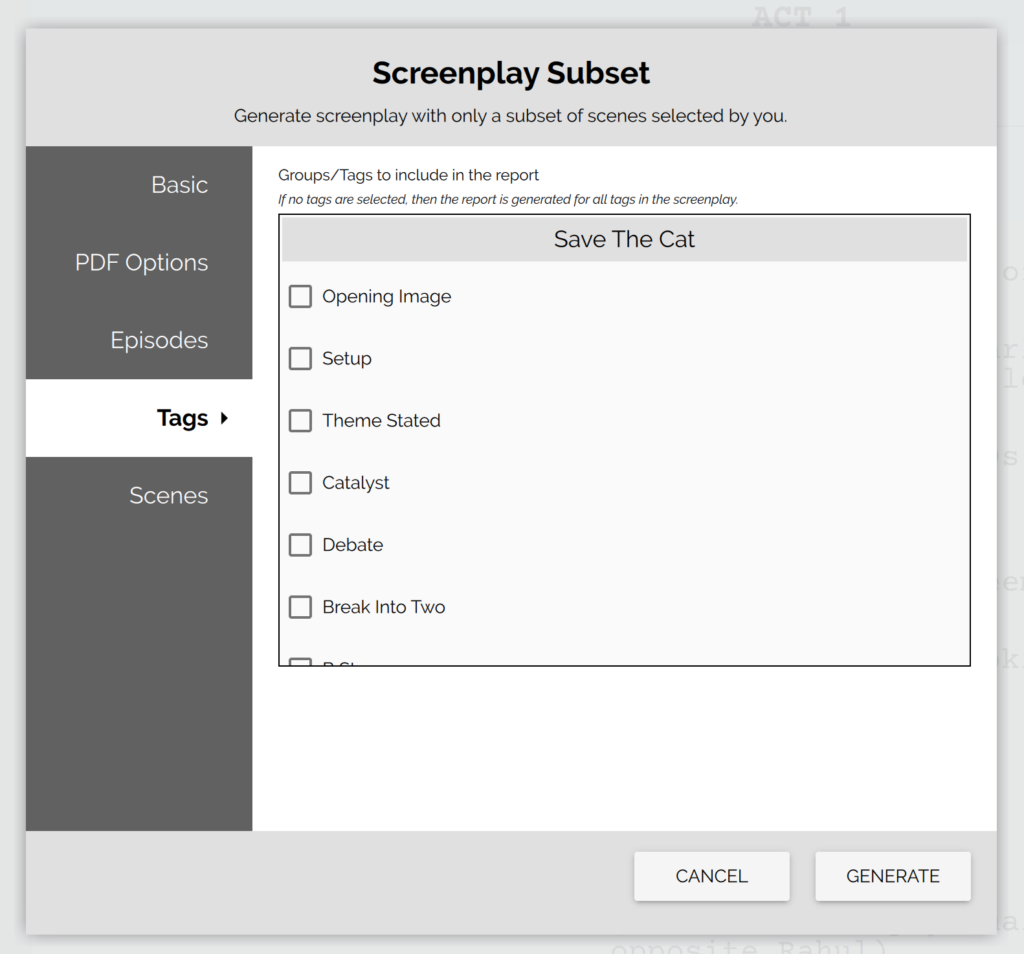
Task: Click the 'Groups/Tags to include' label
Action: (408, 175)
